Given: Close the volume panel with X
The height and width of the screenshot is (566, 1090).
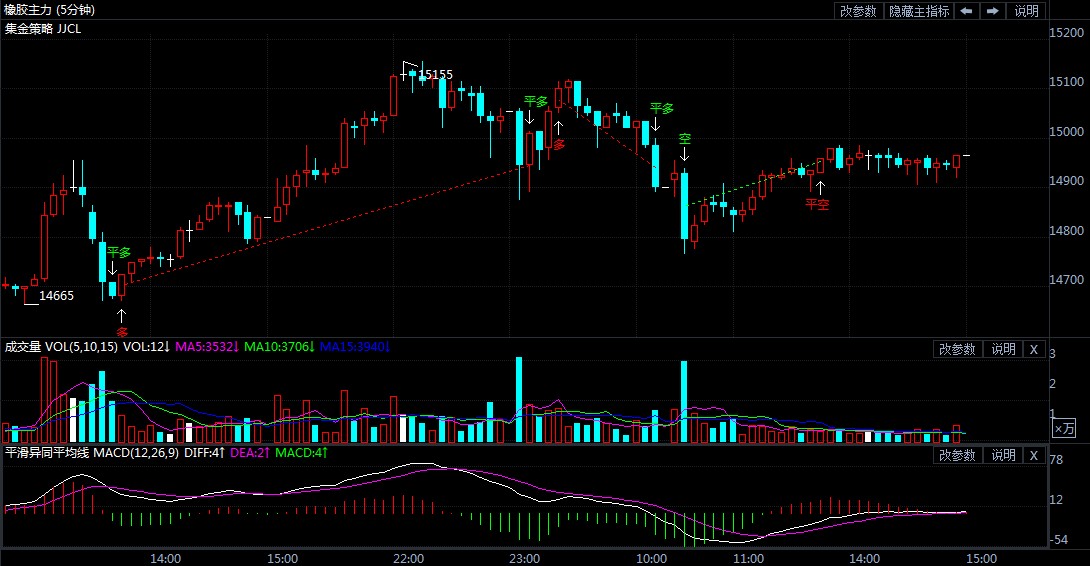Looking at the screenshot, I should pos(1034,350).
